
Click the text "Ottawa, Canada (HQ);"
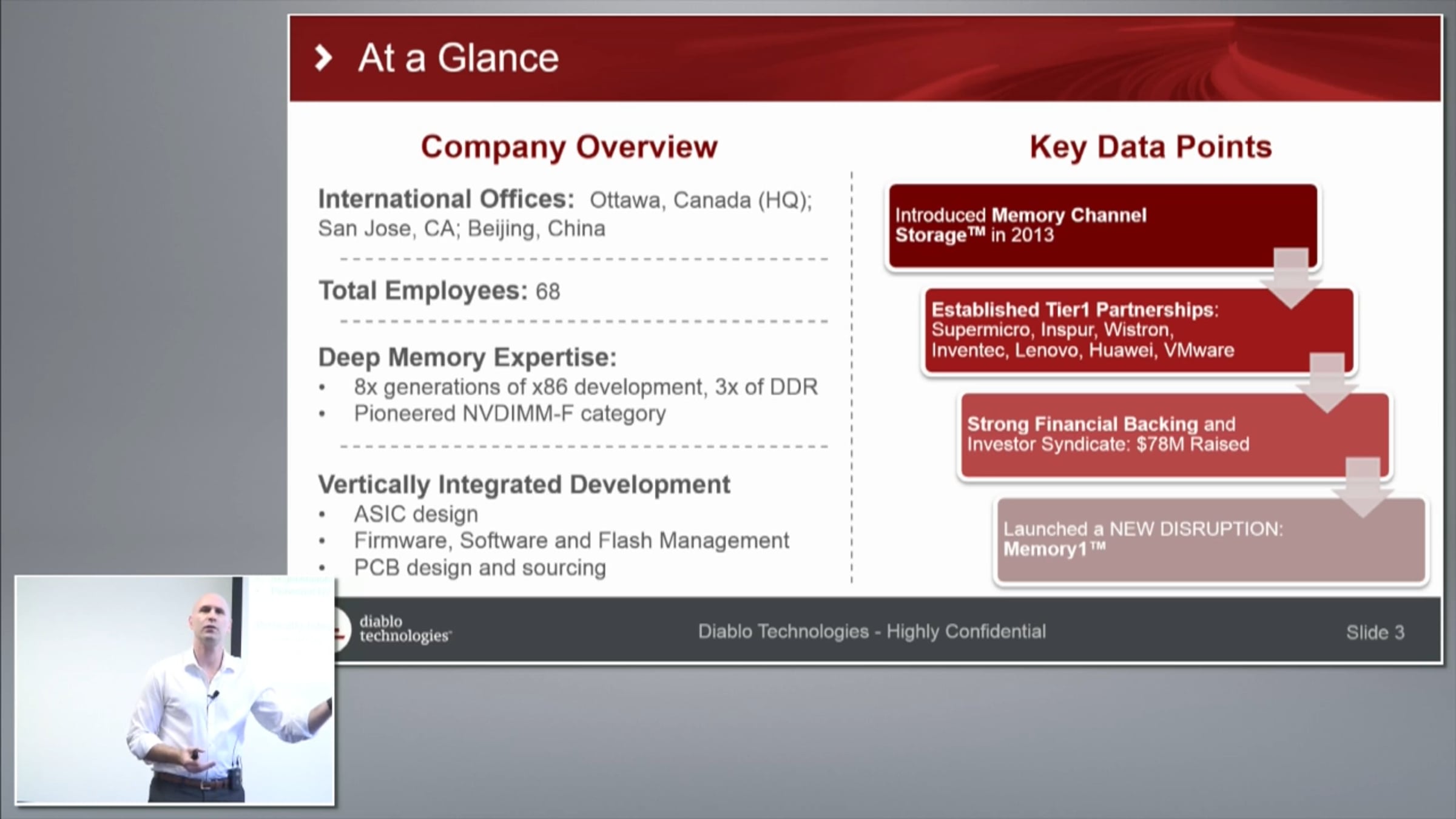701,200
